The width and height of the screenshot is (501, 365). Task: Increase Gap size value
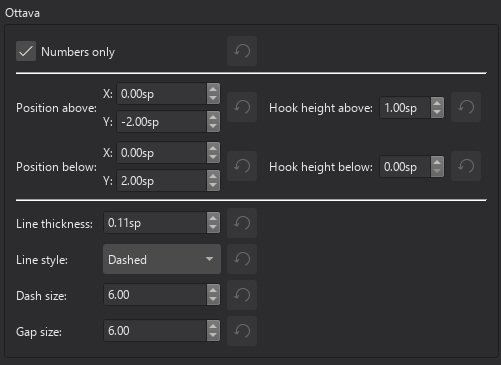(213, 326)
